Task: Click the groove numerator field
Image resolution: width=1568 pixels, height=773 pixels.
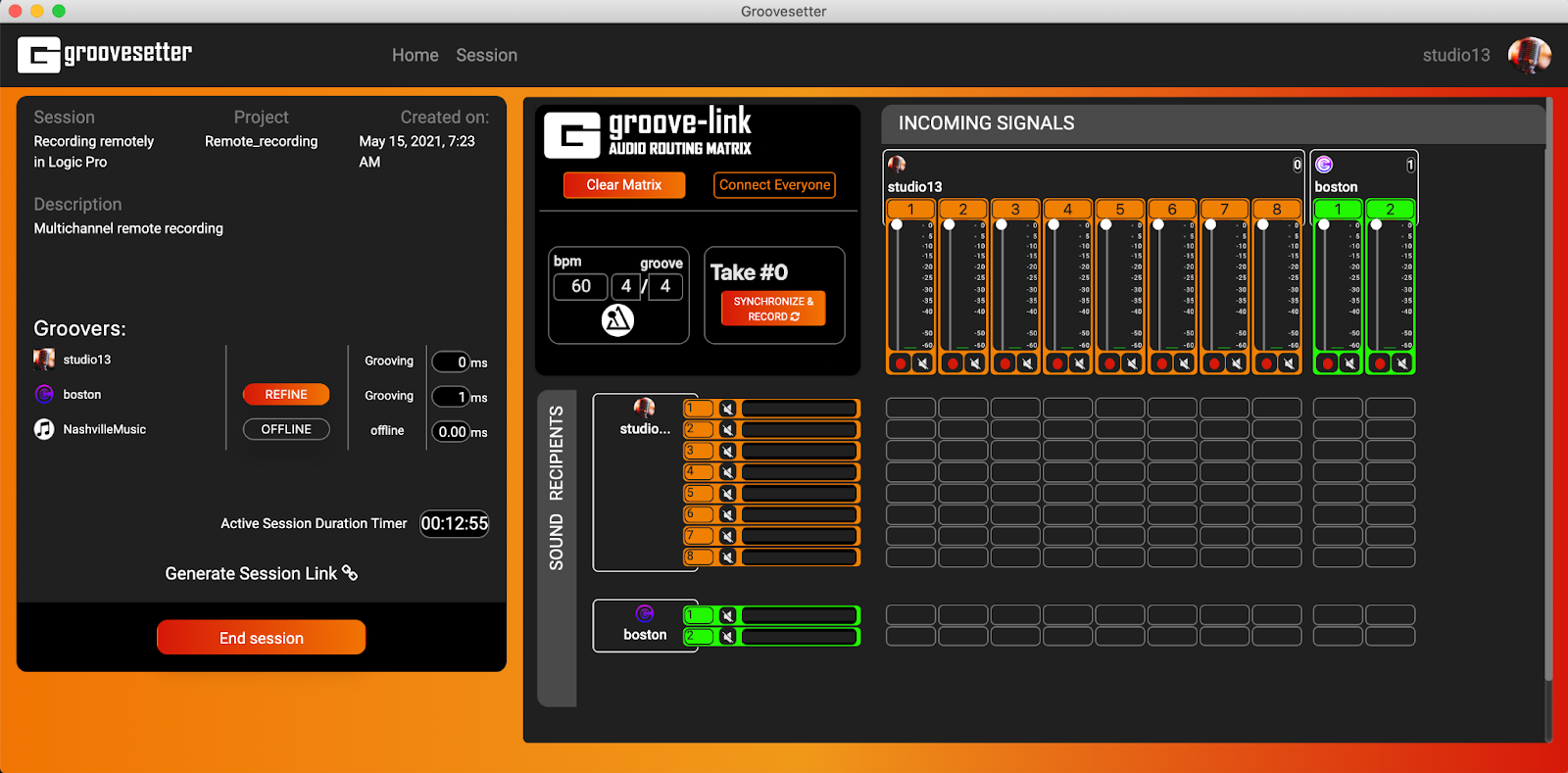Action: pyautogui.click(x=626, y=286)
